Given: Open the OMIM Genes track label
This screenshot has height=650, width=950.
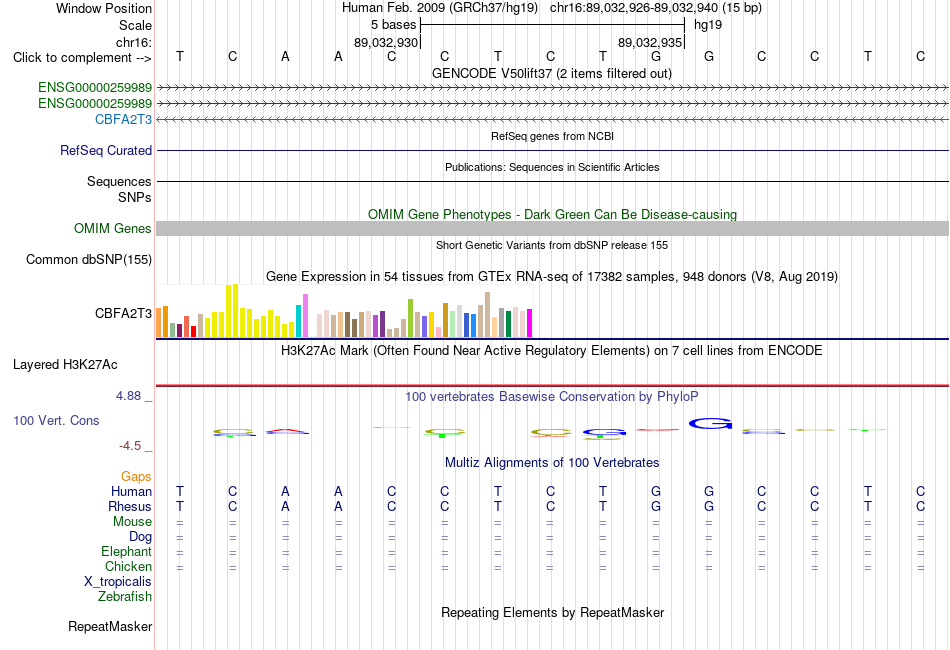Looking at the screenshot, I should click(112, 228).
